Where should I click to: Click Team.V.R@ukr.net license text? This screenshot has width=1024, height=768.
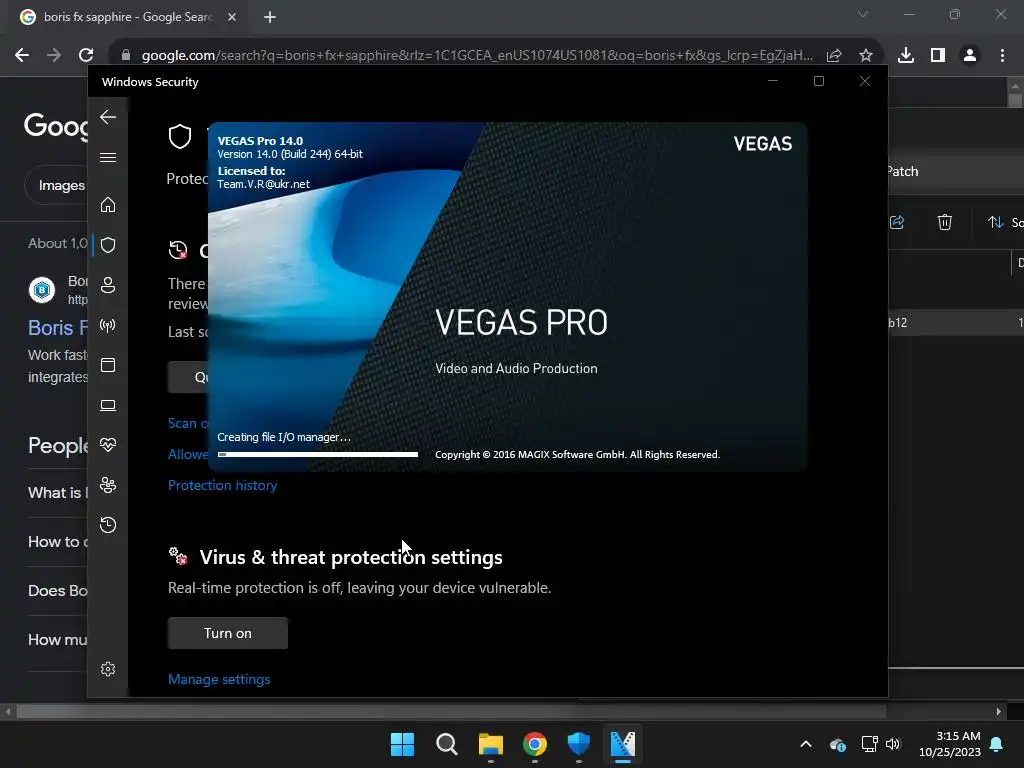263,184
